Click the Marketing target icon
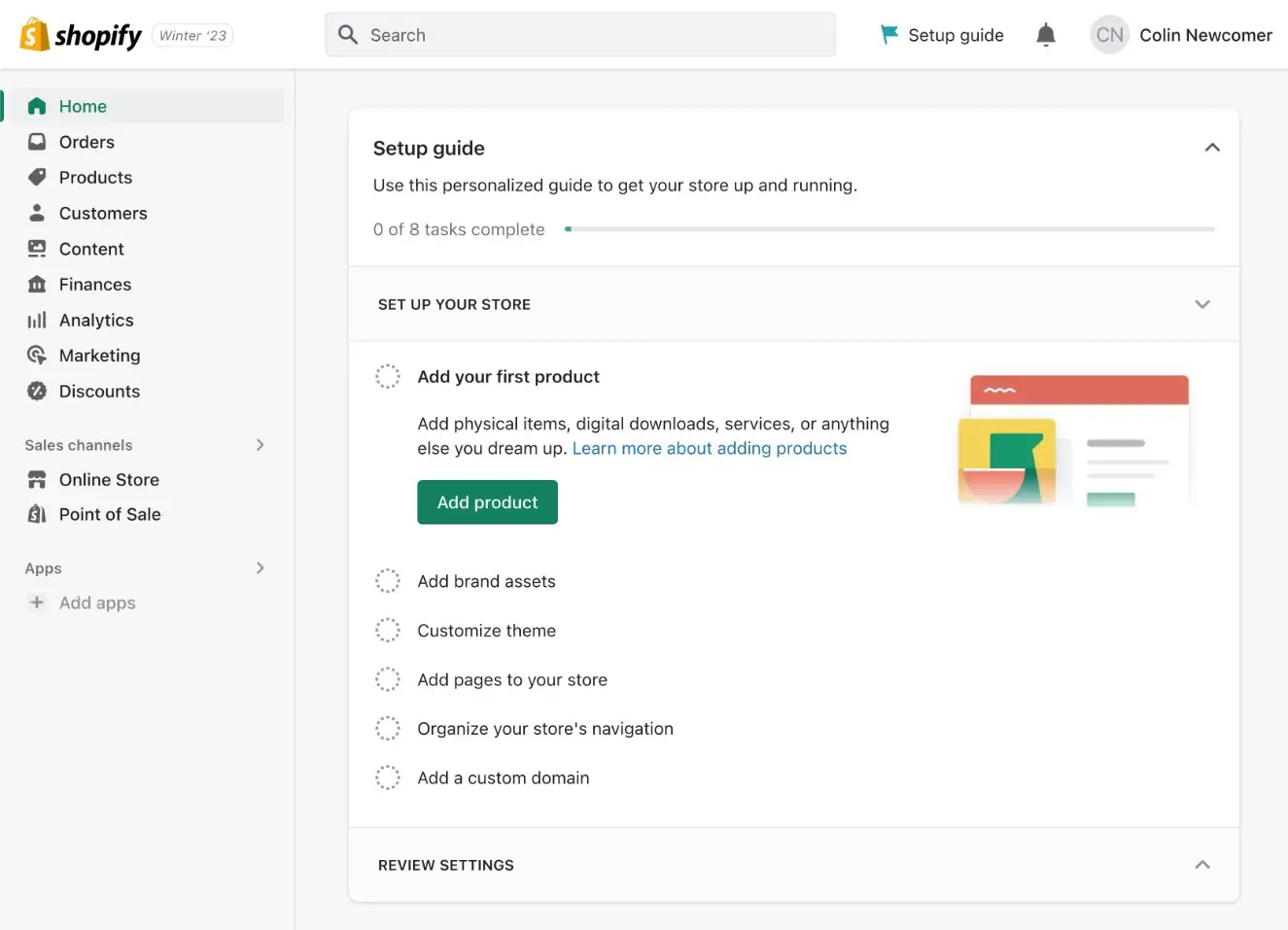The image size is (1288, 930). tap(37, 355)
